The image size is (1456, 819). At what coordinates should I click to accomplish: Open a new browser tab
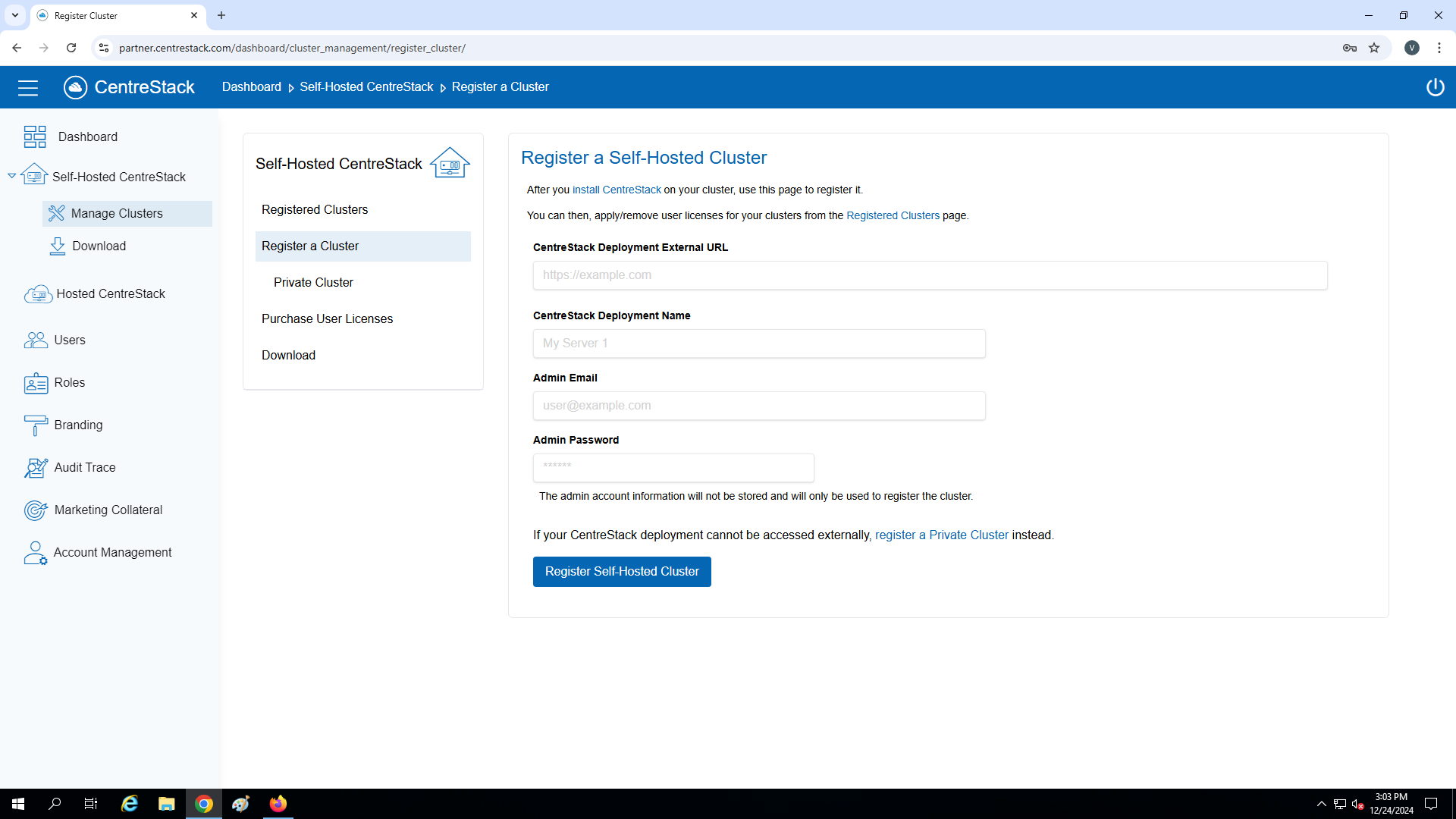tap(221, 15)
